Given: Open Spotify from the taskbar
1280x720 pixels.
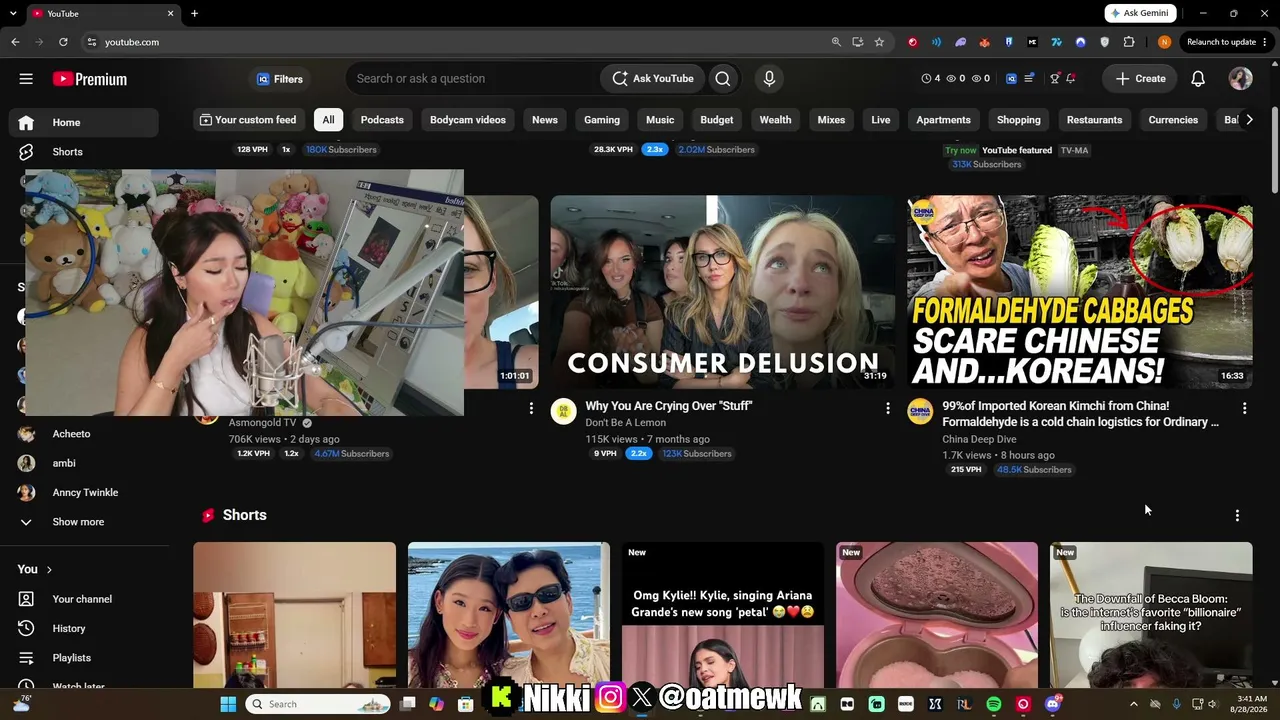Looking at the screenshot, I should point(994,704).
